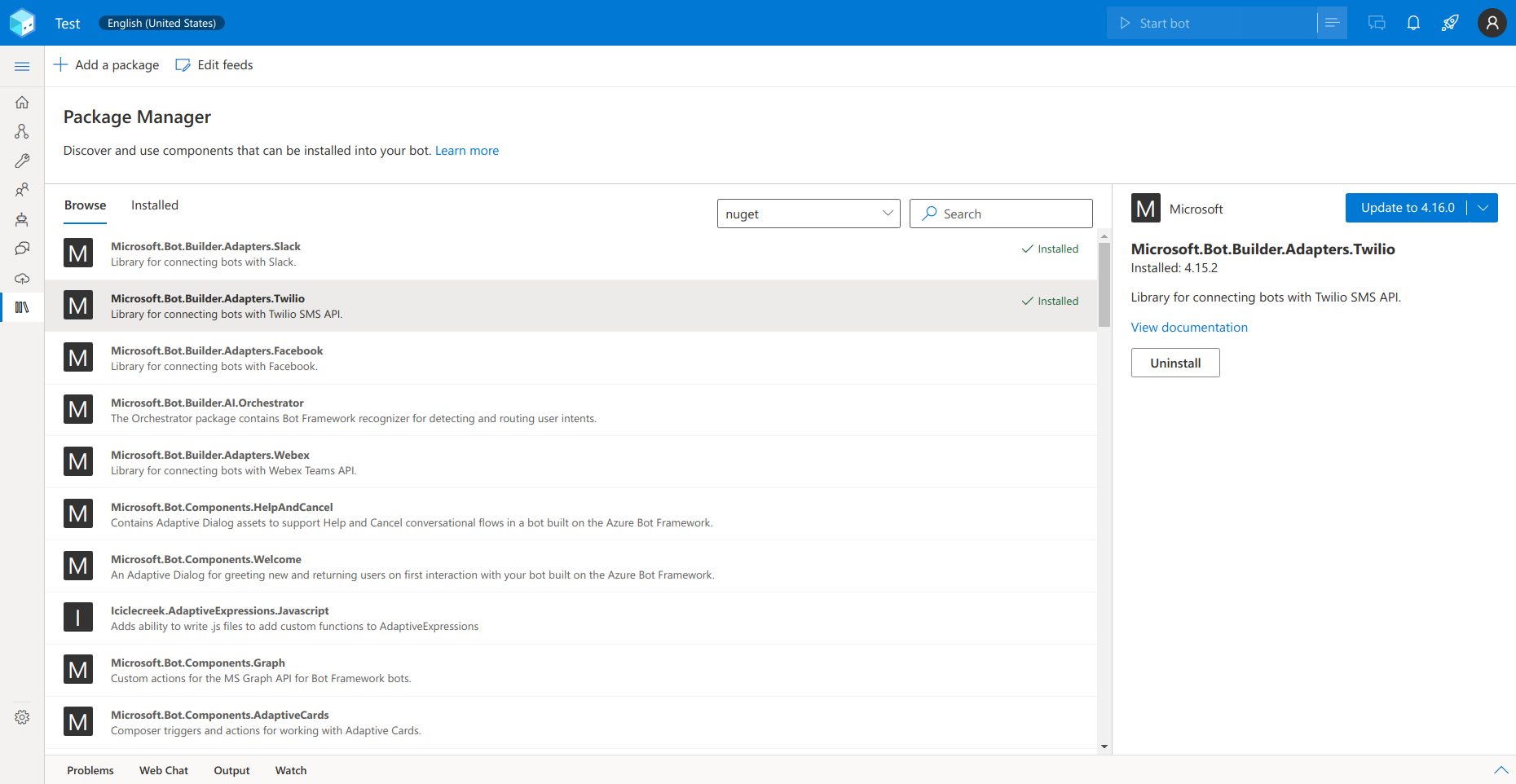Image resolution: width=1516 pixels, height=784 pixels.
Task: Click the English (United States) locale badge
Action: pos(161,23)
